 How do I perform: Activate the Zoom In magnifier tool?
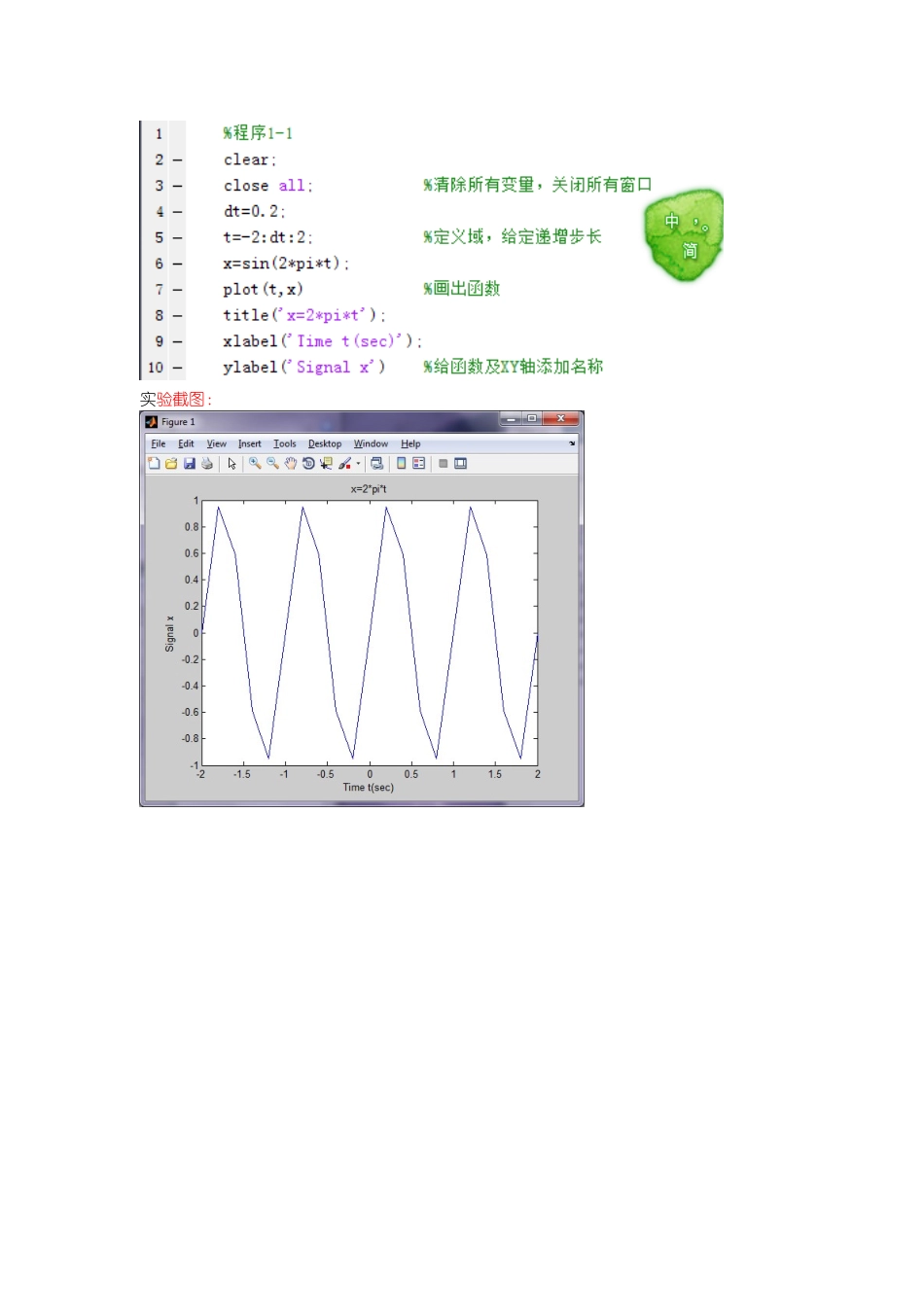click(255, 464)
